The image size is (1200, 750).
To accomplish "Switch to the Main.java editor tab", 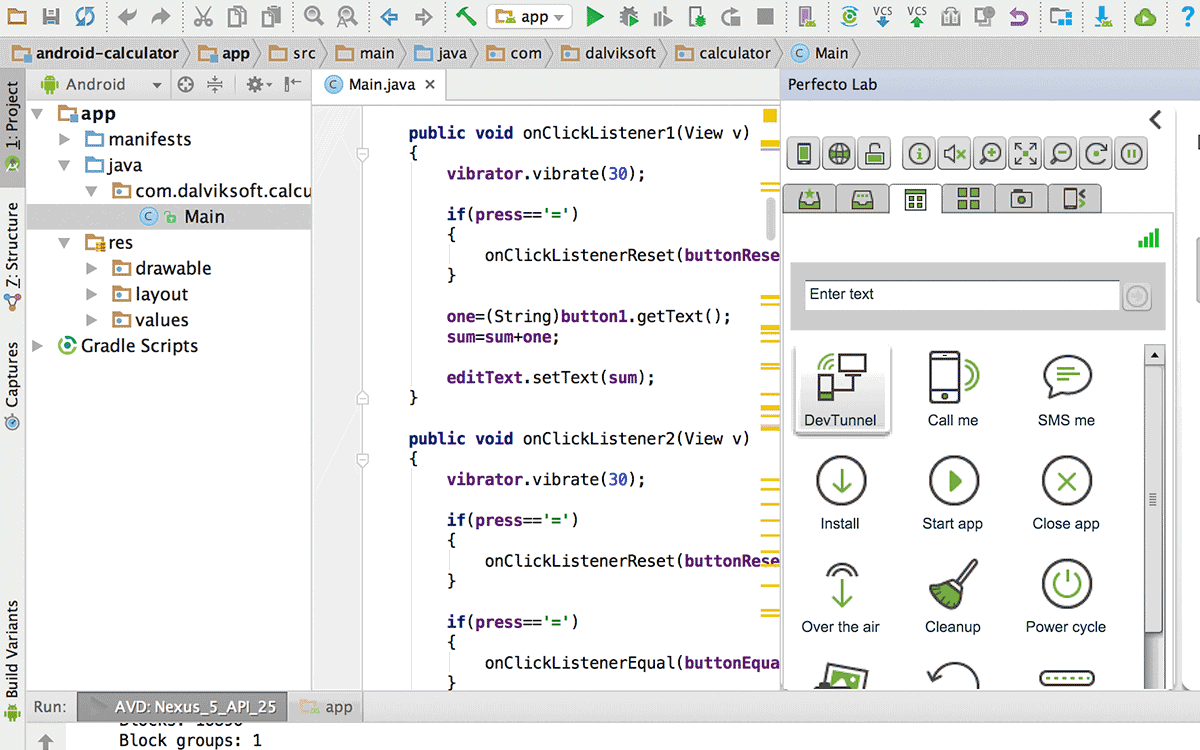I will (x=383, y=84).
